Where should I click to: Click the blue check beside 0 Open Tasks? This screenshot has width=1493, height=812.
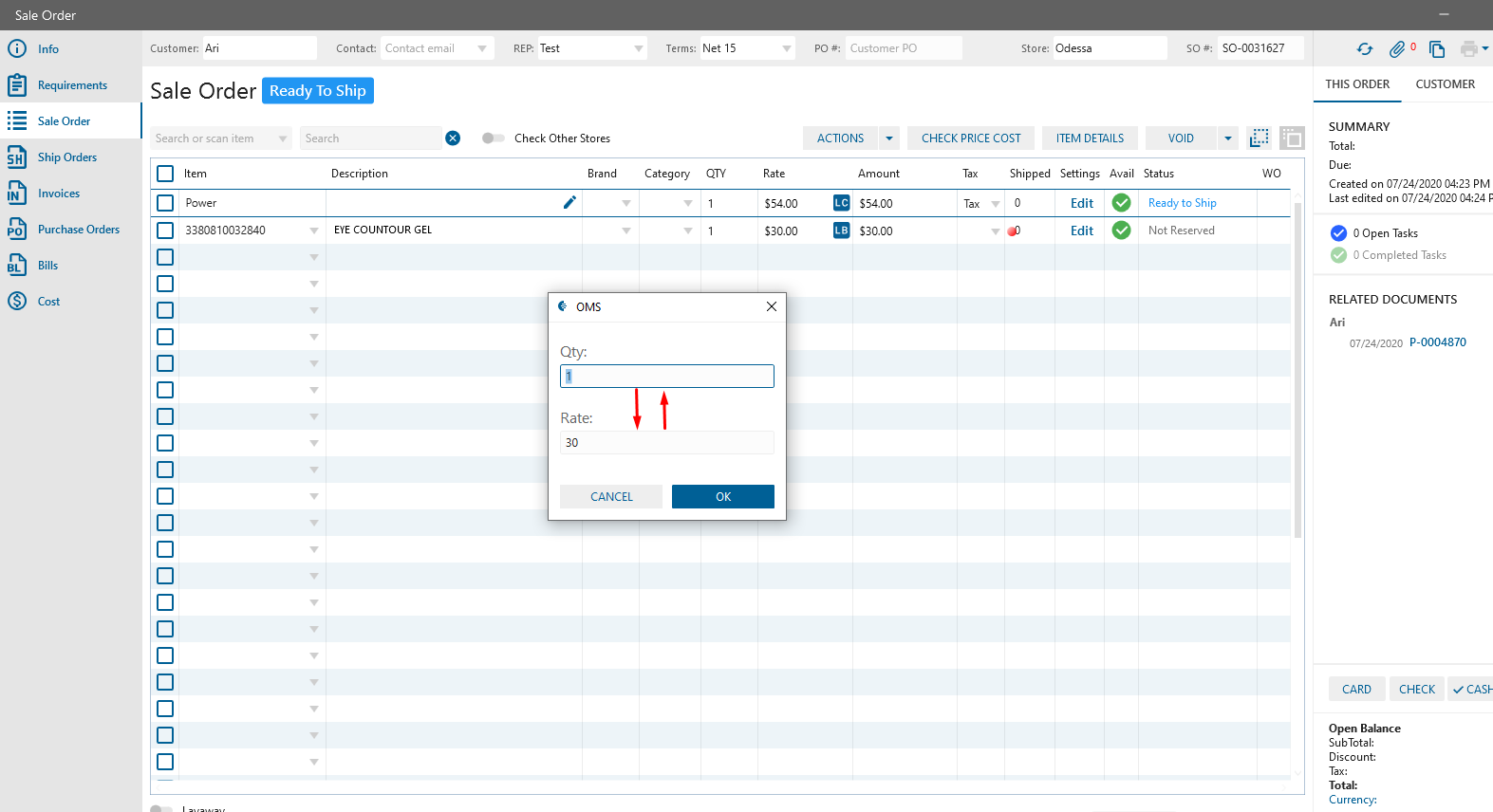[x=1338, y=233]
